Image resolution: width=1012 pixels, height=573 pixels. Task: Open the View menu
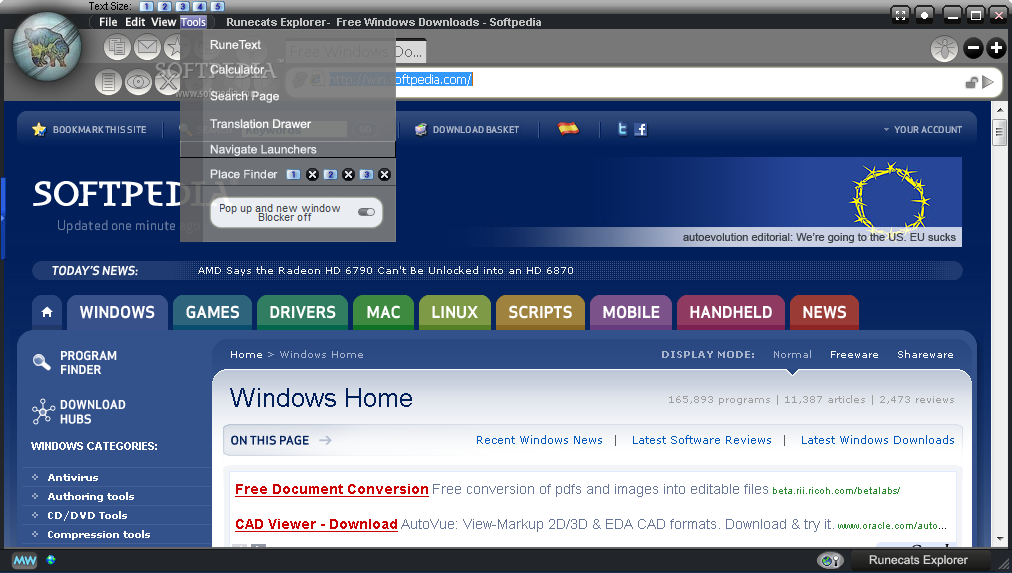[x=163, y=22]
